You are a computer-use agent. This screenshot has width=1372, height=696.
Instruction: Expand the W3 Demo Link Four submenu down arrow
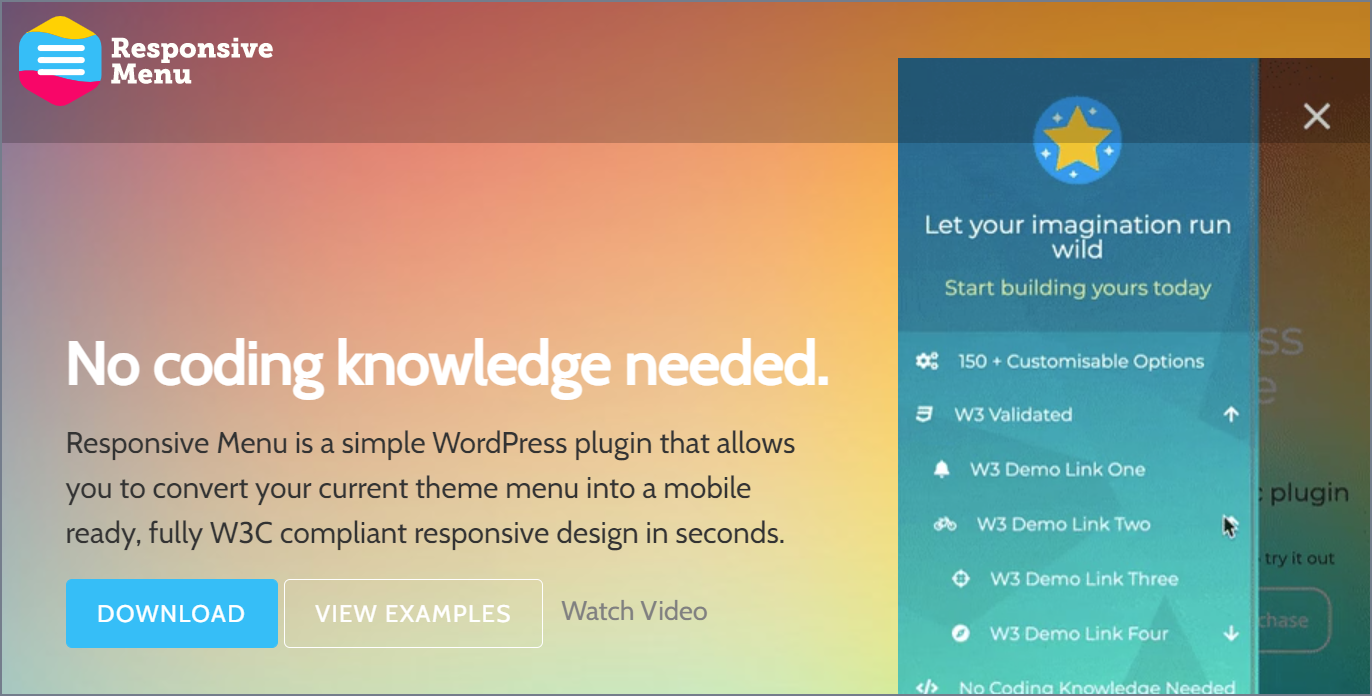1231,634
